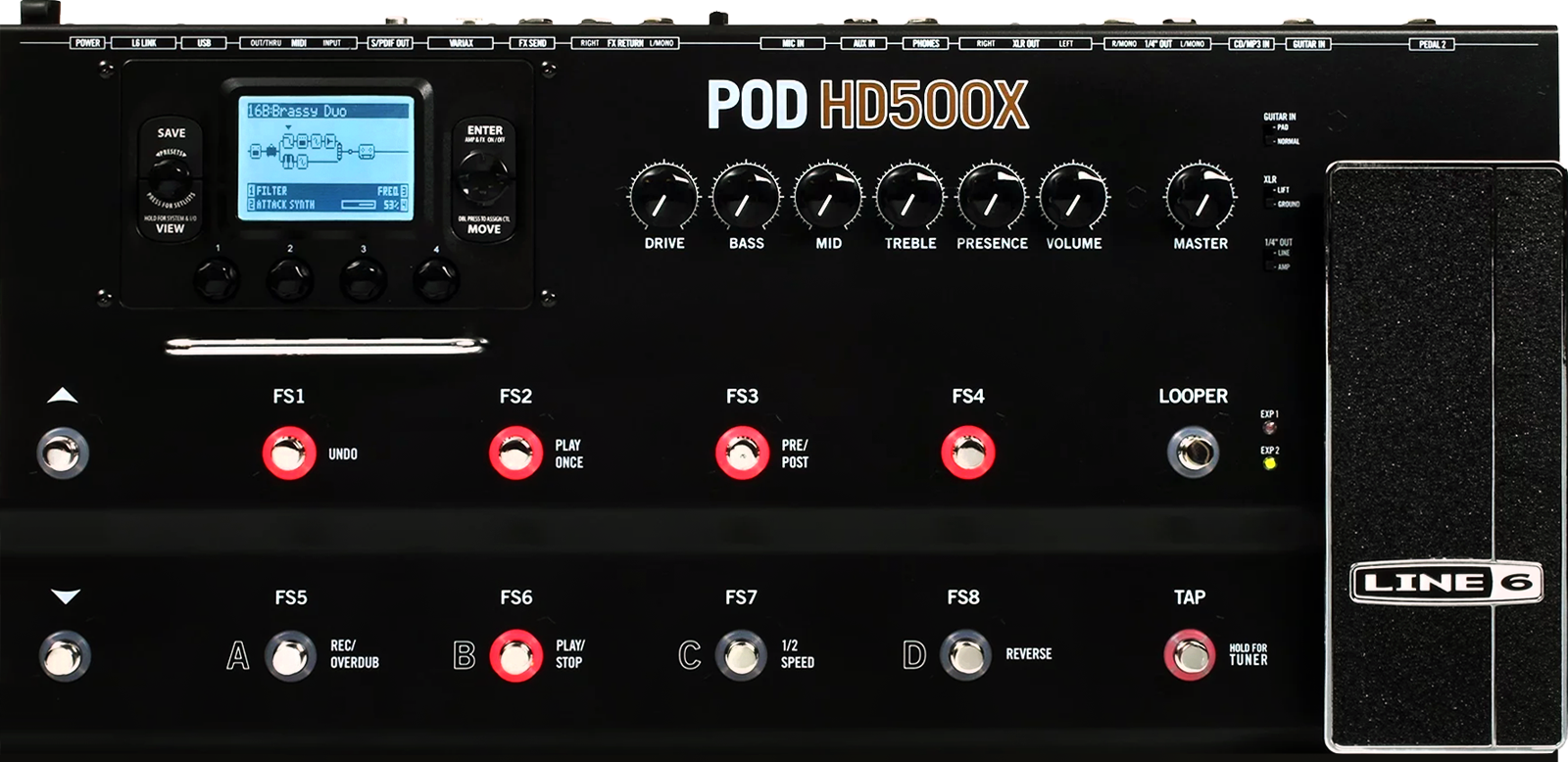Screen dimensions: 1568x762
Task: Click the EXP 2 indicator LED
Action: point(1270,463)
